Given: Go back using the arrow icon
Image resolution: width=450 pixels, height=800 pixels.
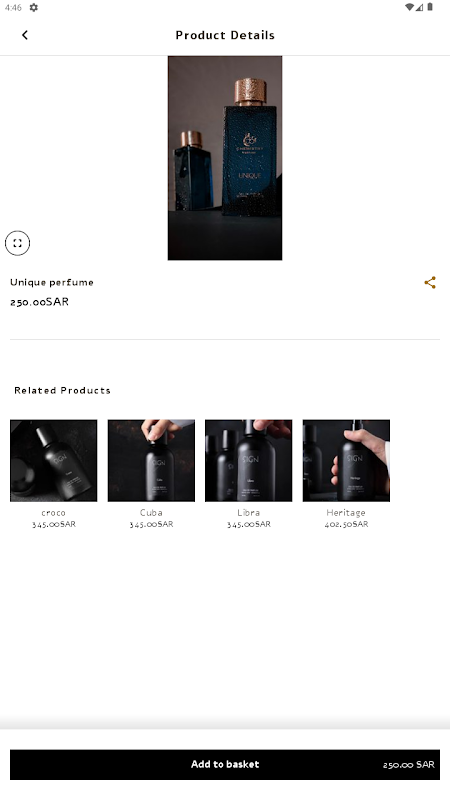Looking at the screenshot, I should tap(24, 35).
